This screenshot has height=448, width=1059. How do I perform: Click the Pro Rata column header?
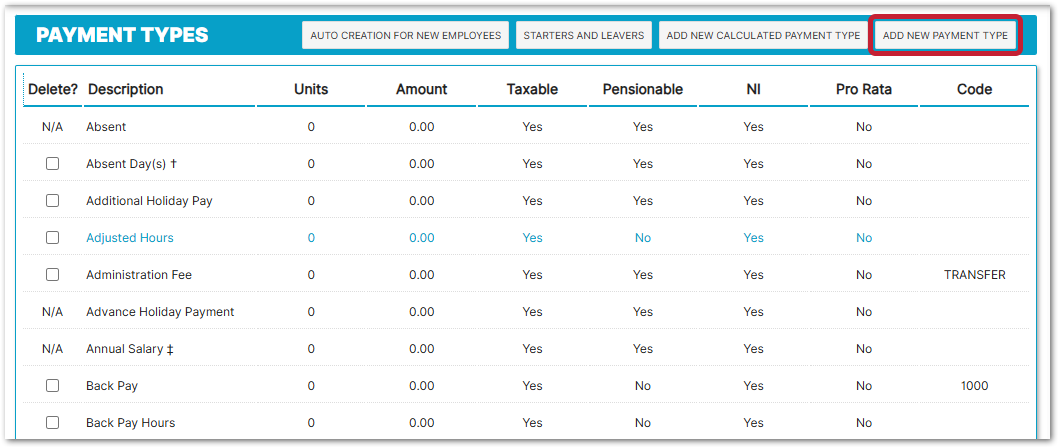(863, 89)
